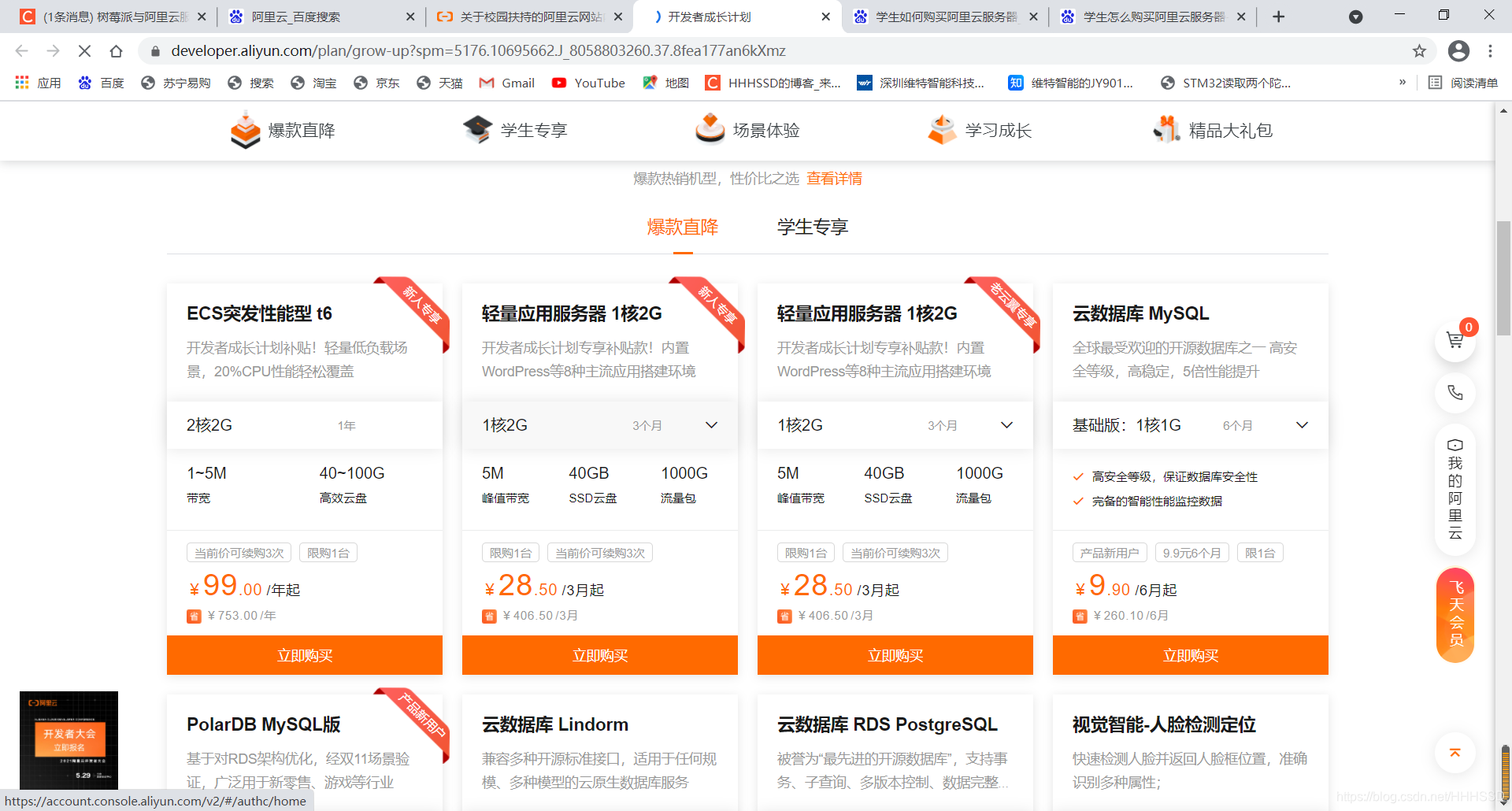This screenshot has height=811, width=1512.
Task: Open the STM32读取两个陀 bookmark
Action: (x=1226, y=83)
